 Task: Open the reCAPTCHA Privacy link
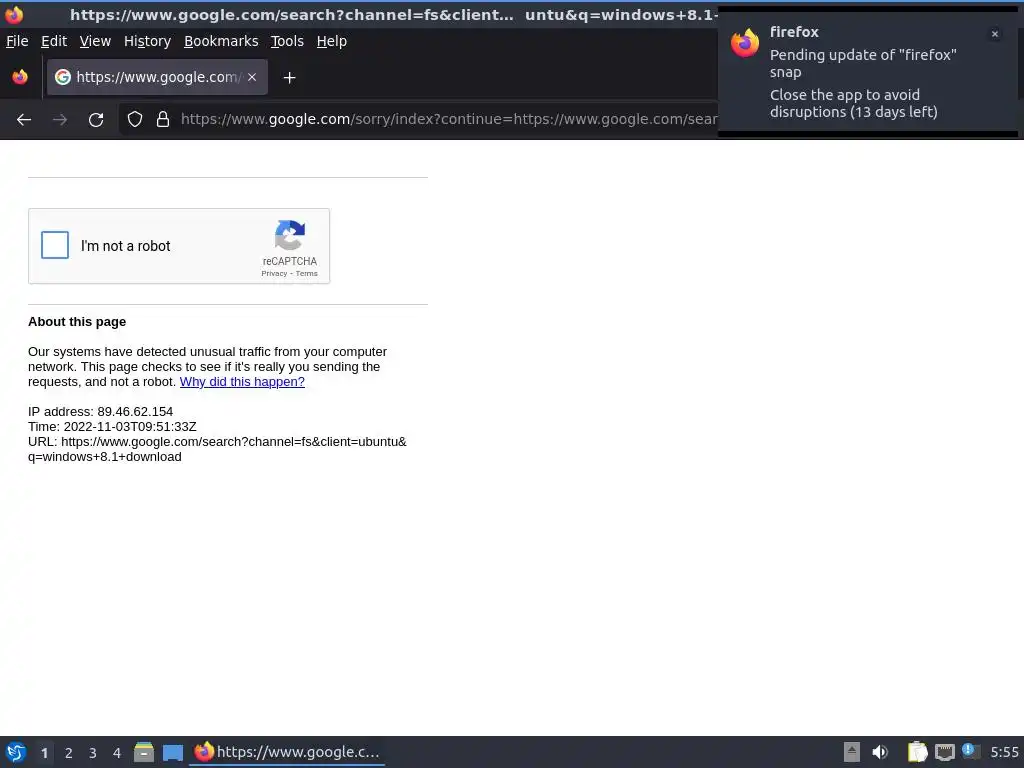tap(274, 274)
